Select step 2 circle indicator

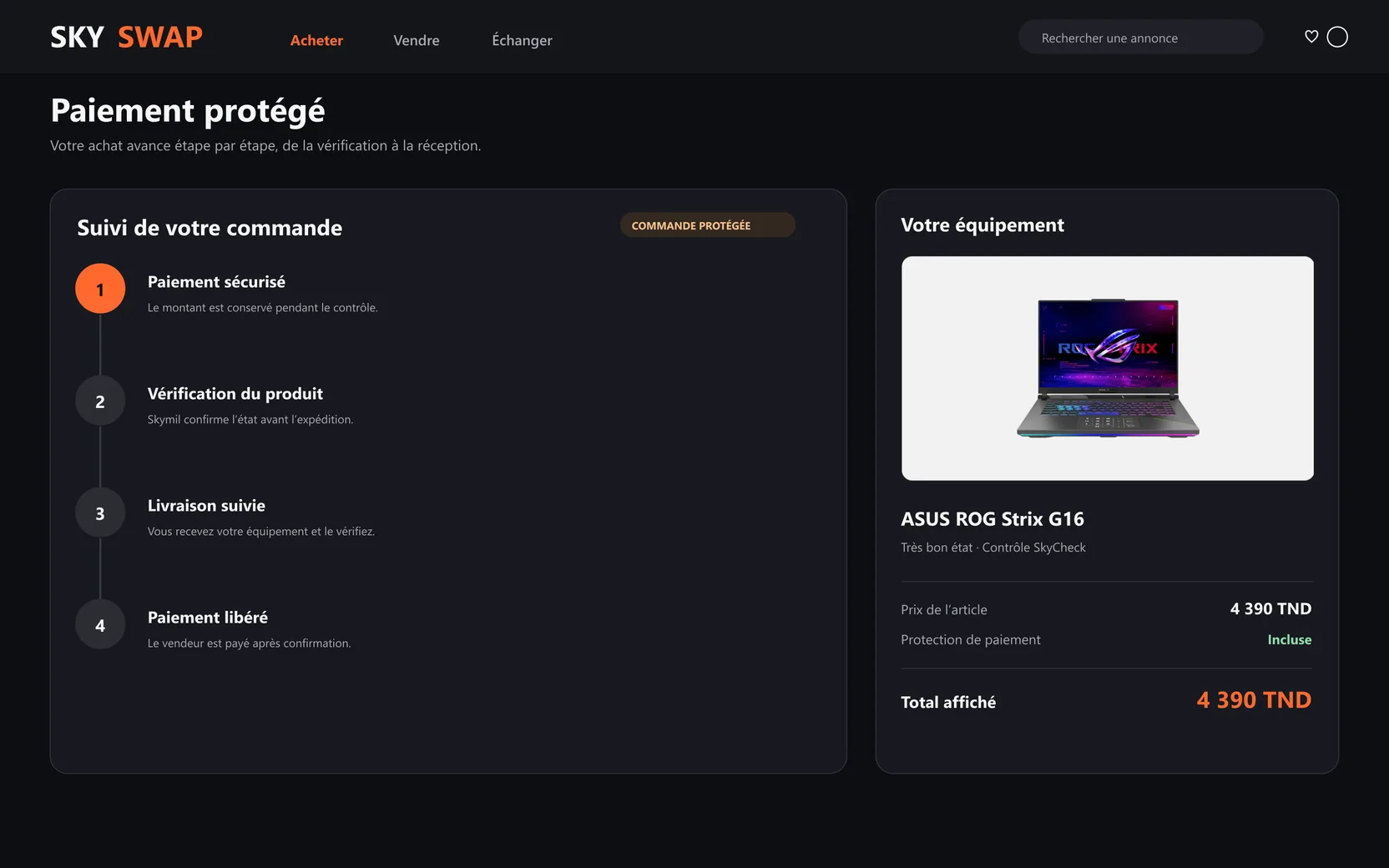pos(100,401)
